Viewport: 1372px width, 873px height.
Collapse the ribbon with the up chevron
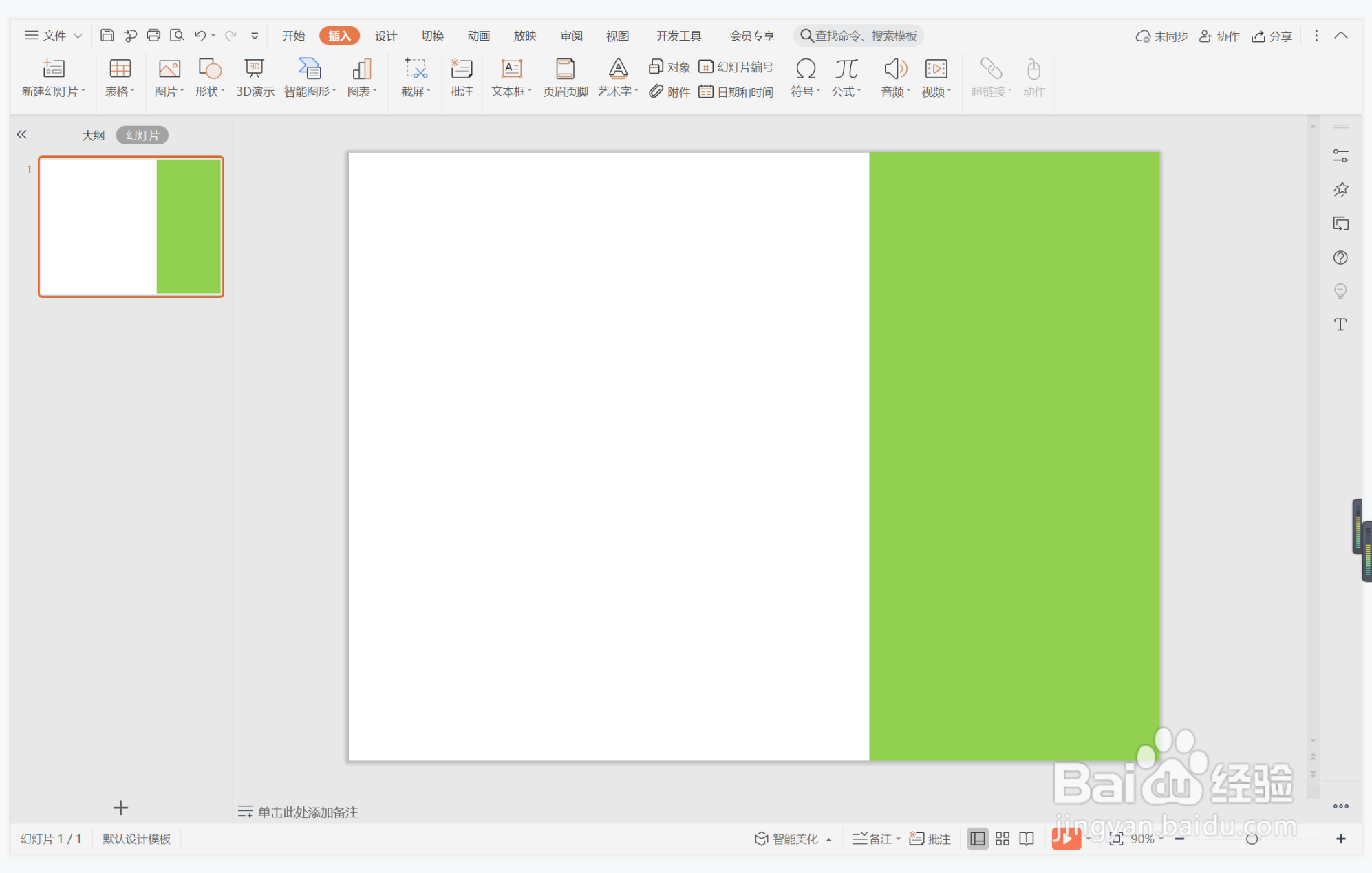point(1341,35)
